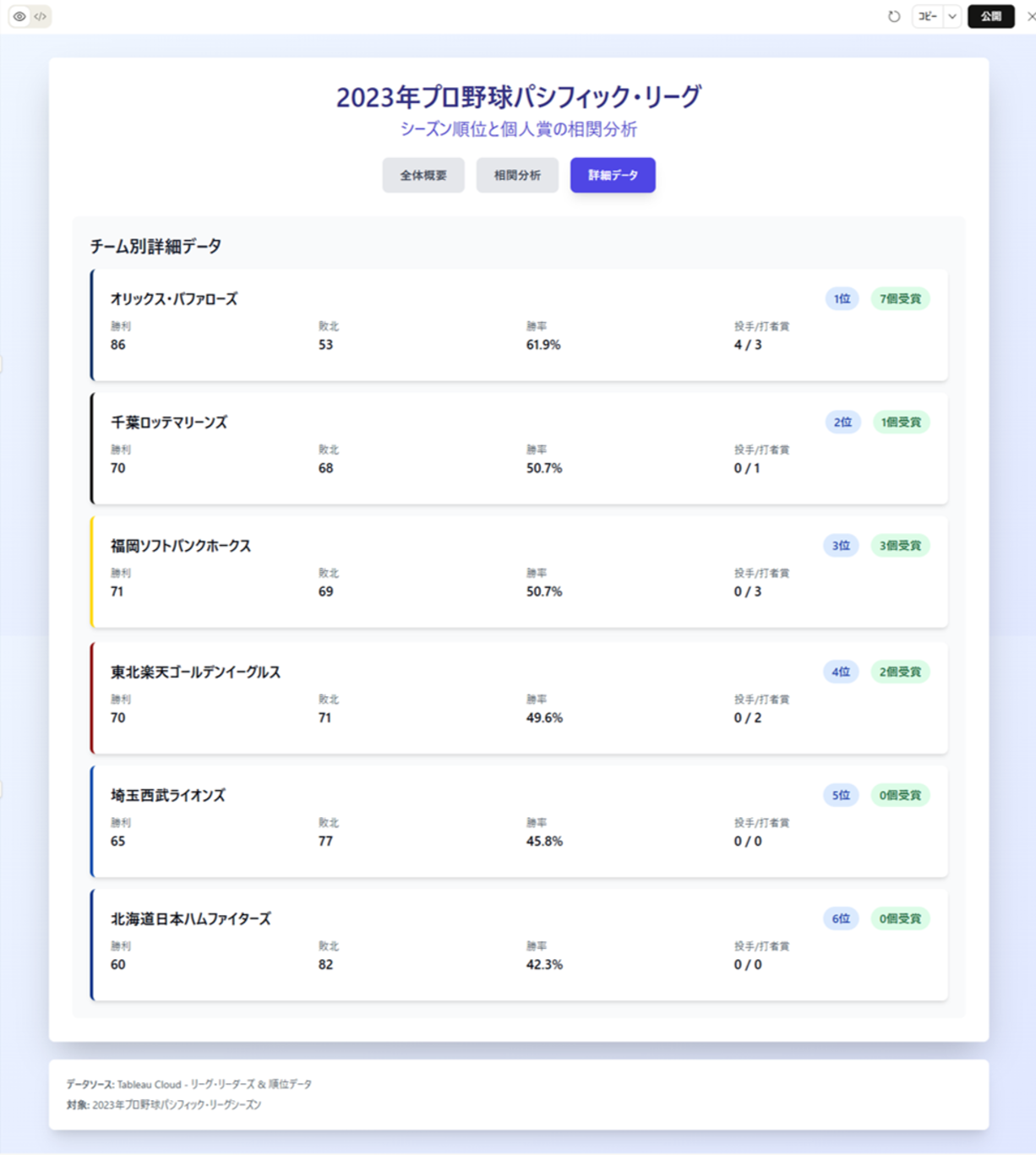Click the 3位 badge for 福岡ソフトバンクホークス
Viewport: 1036px width, 1155px height.
841,546
